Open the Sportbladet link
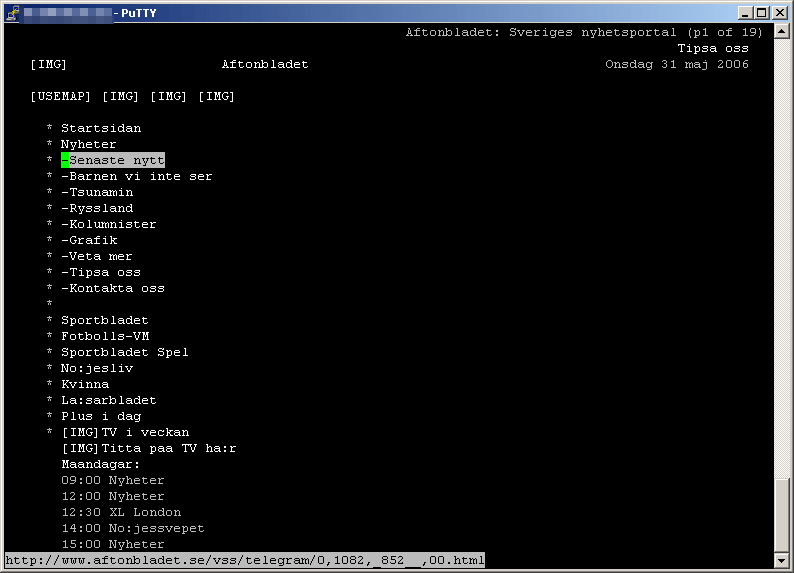Screen dimensions: 794x573 pos(105,320)
